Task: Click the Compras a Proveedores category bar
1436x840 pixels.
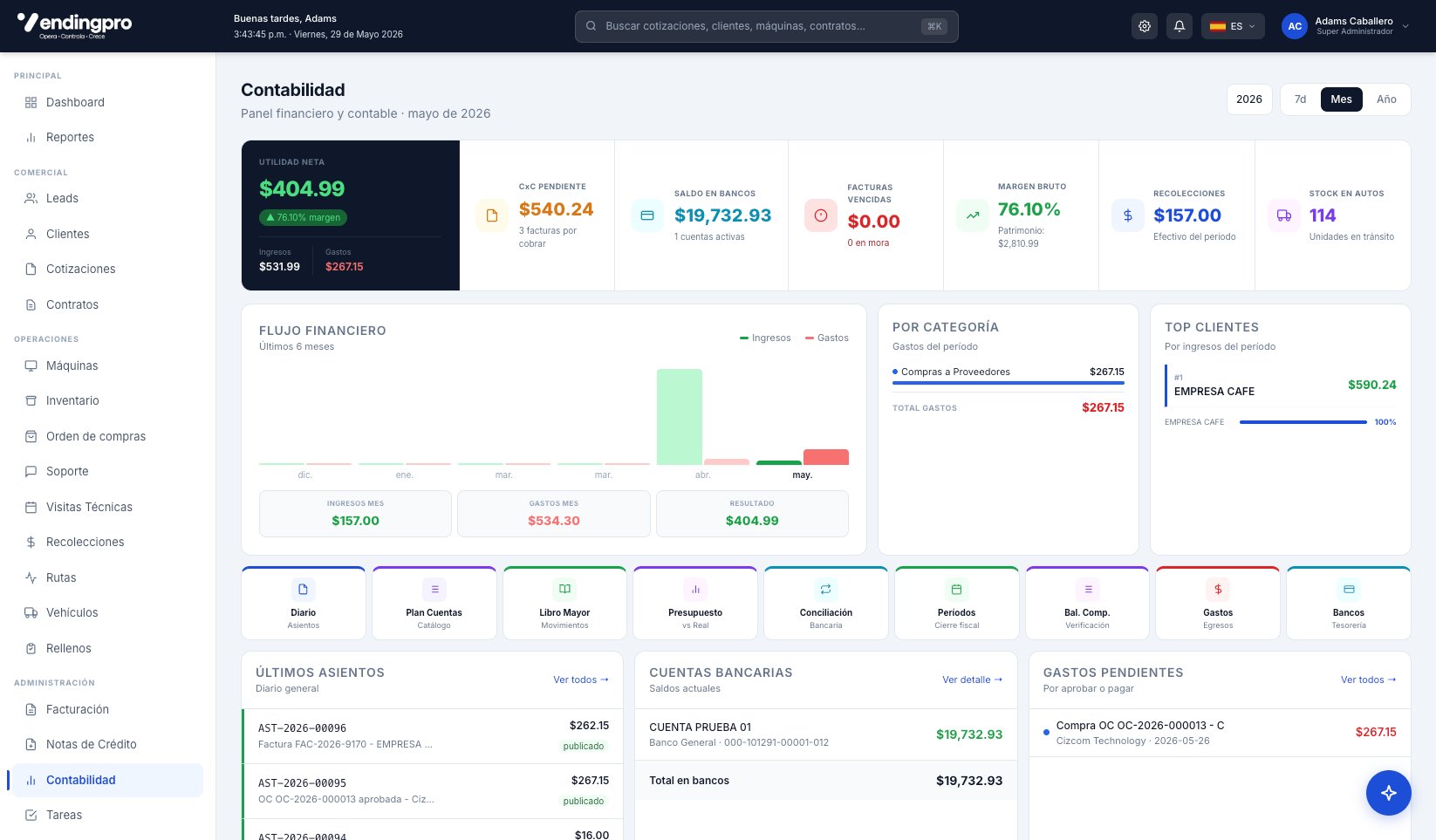Action: click(1009, 382)
